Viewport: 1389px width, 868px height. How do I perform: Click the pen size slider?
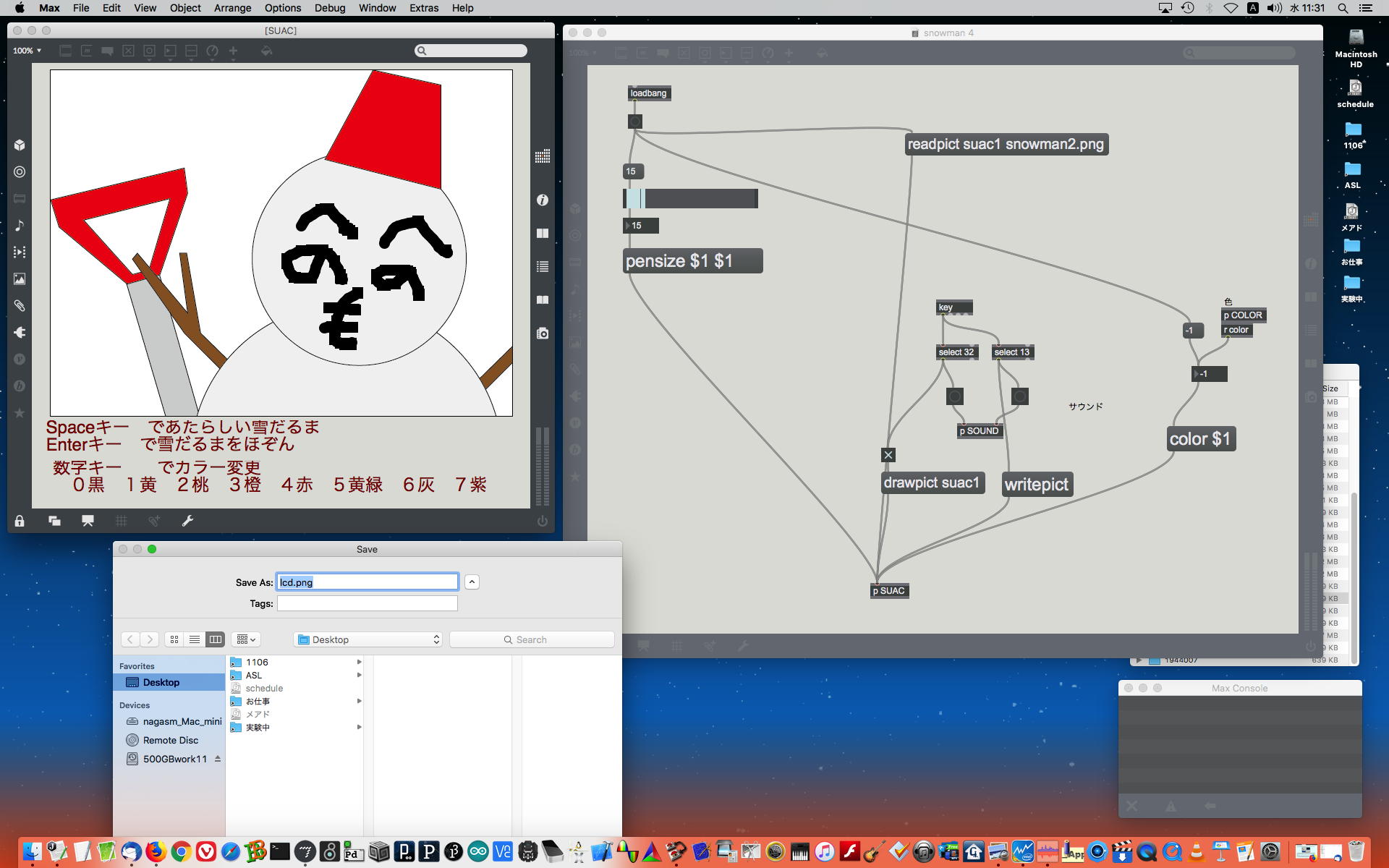click(x=690, y=198)
